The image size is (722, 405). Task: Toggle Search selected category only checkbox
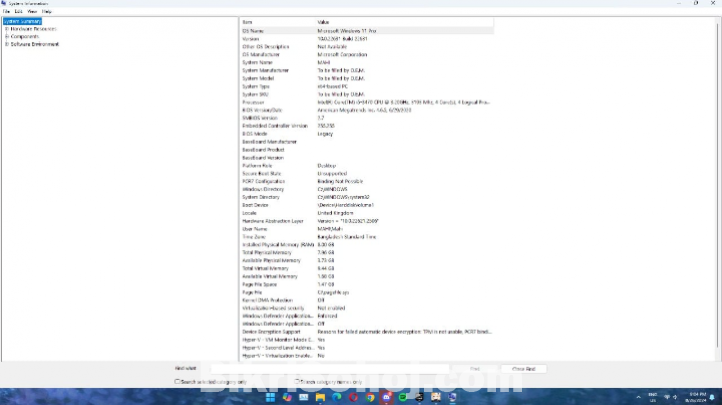(177, 382)
